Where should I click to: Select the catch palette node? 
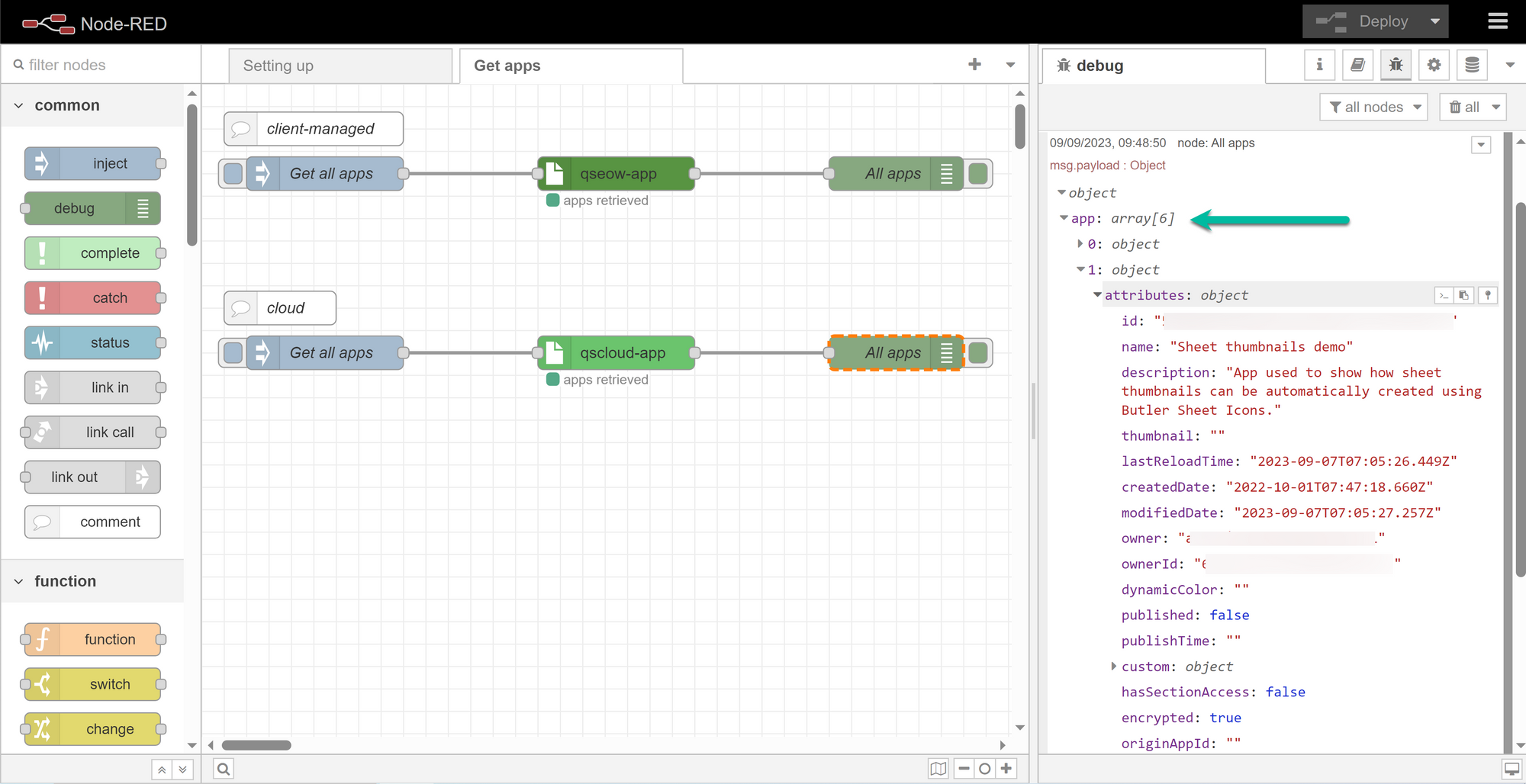pyautogui.click(x=93, y=297)
